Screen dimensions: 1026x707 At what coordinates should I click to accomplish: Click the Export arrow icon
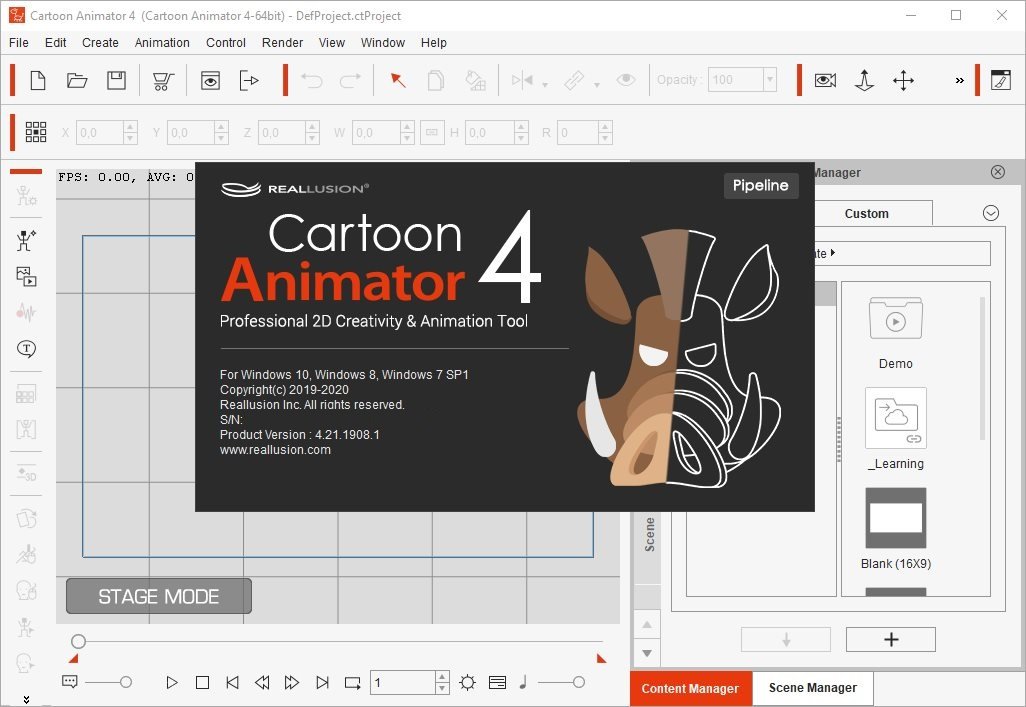(249, 80)
